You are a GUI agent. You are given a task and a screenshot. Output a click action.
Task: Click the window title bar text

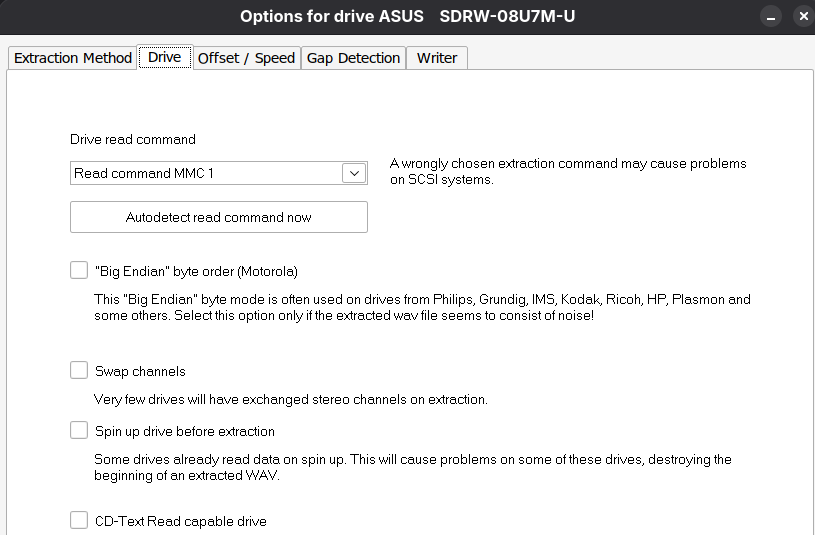[x=407, y=17]
